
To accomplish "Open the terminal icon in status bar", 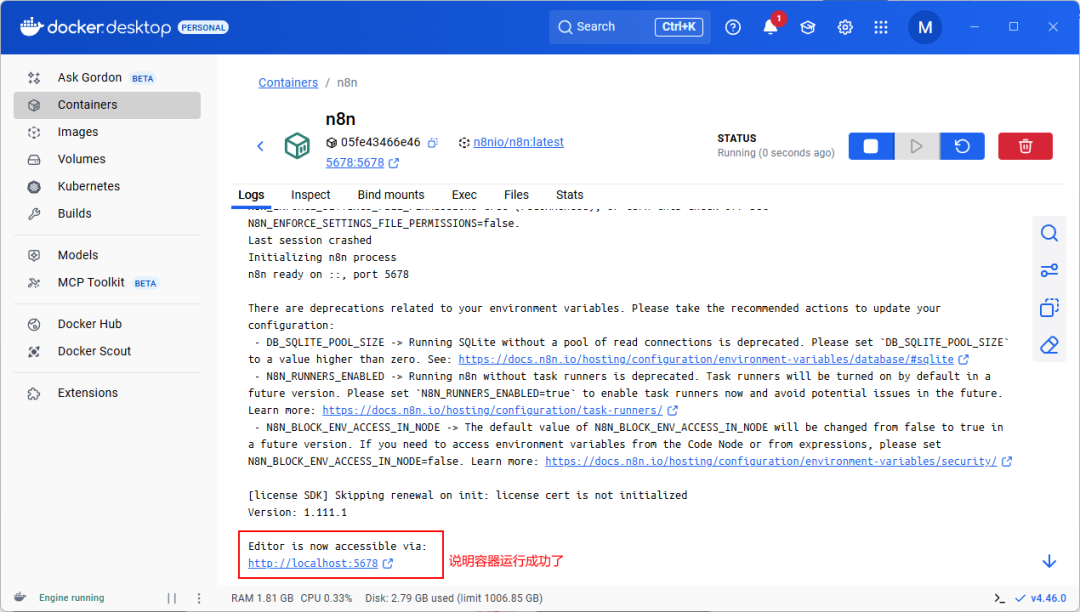I will point(999,598).
